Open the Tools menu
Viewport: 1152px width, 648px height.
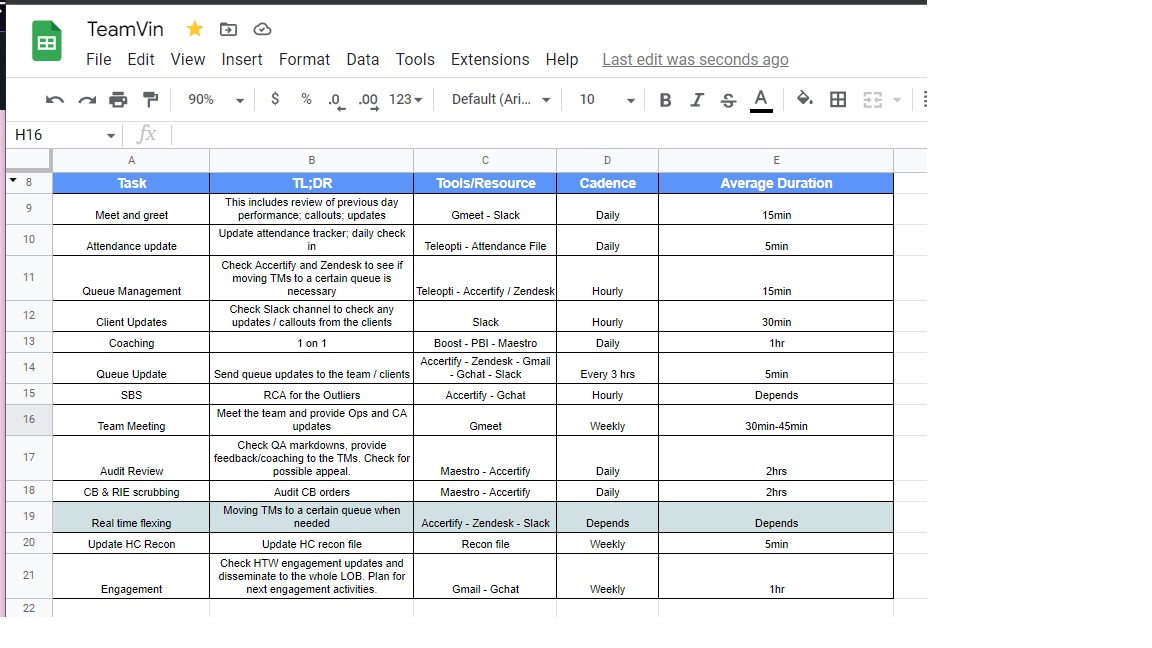415,60
